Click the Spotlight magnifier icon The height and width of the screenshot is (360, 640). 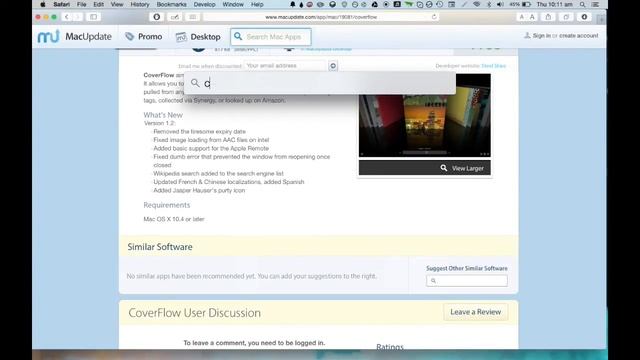pos(195,83)
